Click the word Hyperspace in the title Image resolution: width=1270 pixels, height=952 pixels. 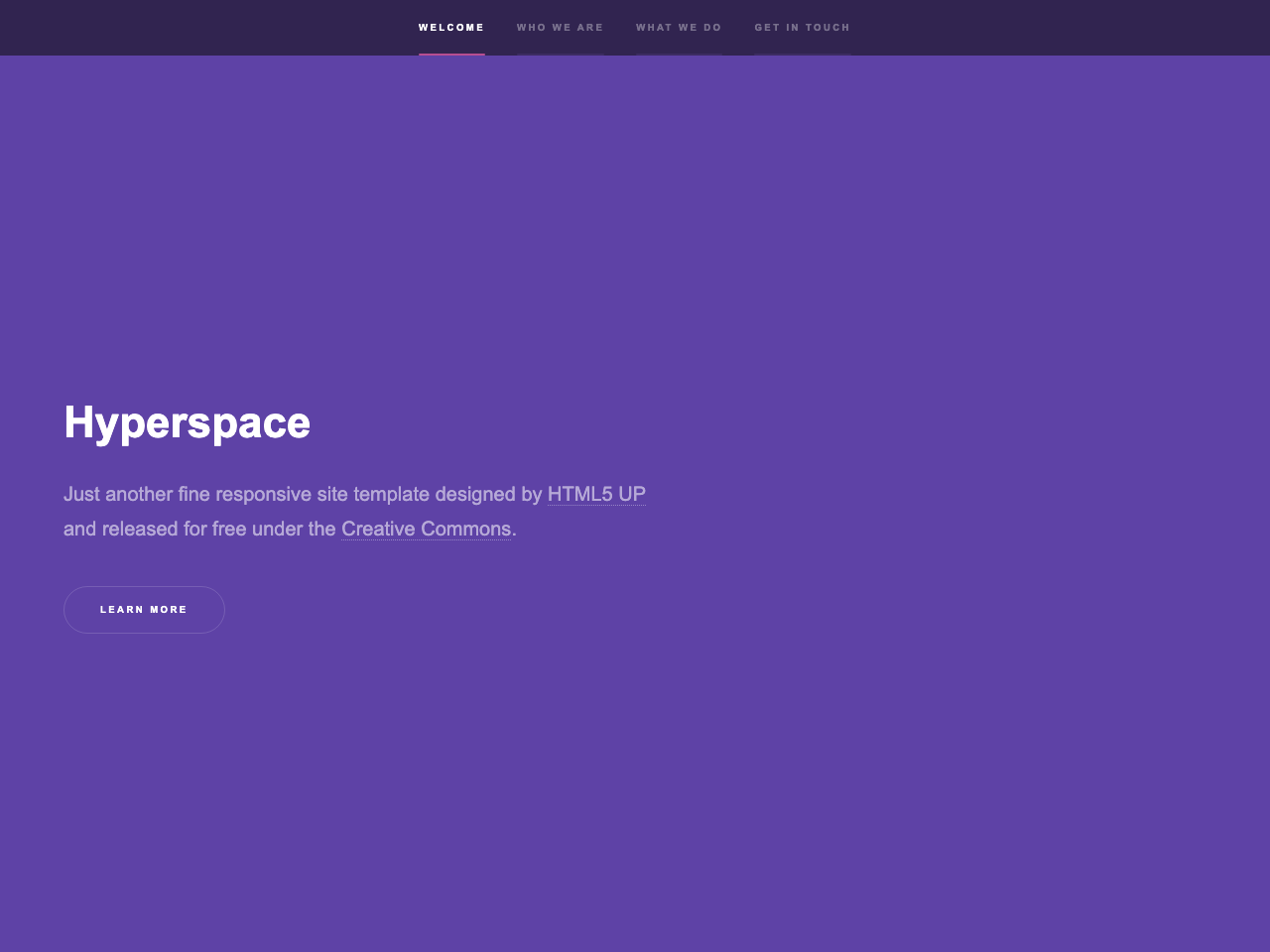coord(187,420)
